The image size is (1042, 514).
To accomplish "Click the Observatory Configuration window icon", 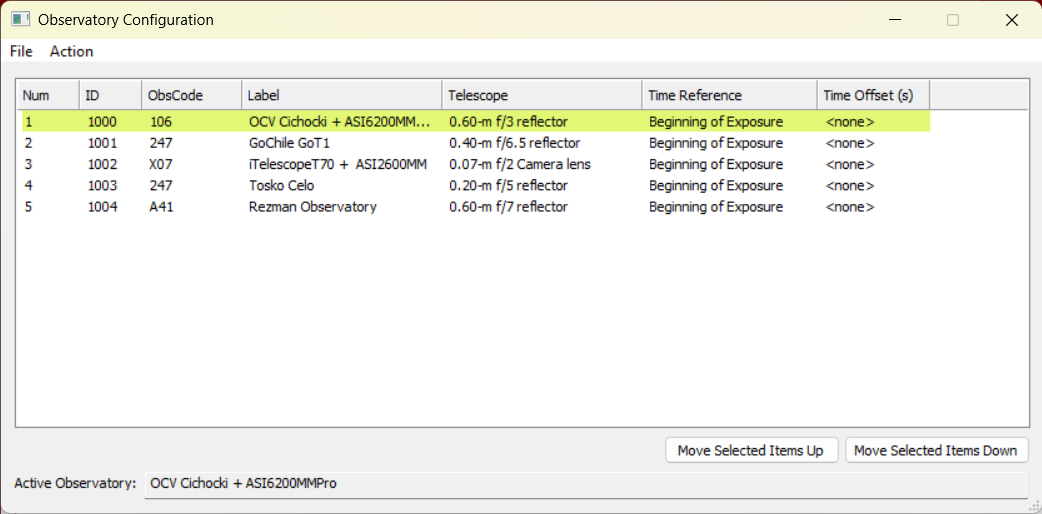I will click(21, 19).
